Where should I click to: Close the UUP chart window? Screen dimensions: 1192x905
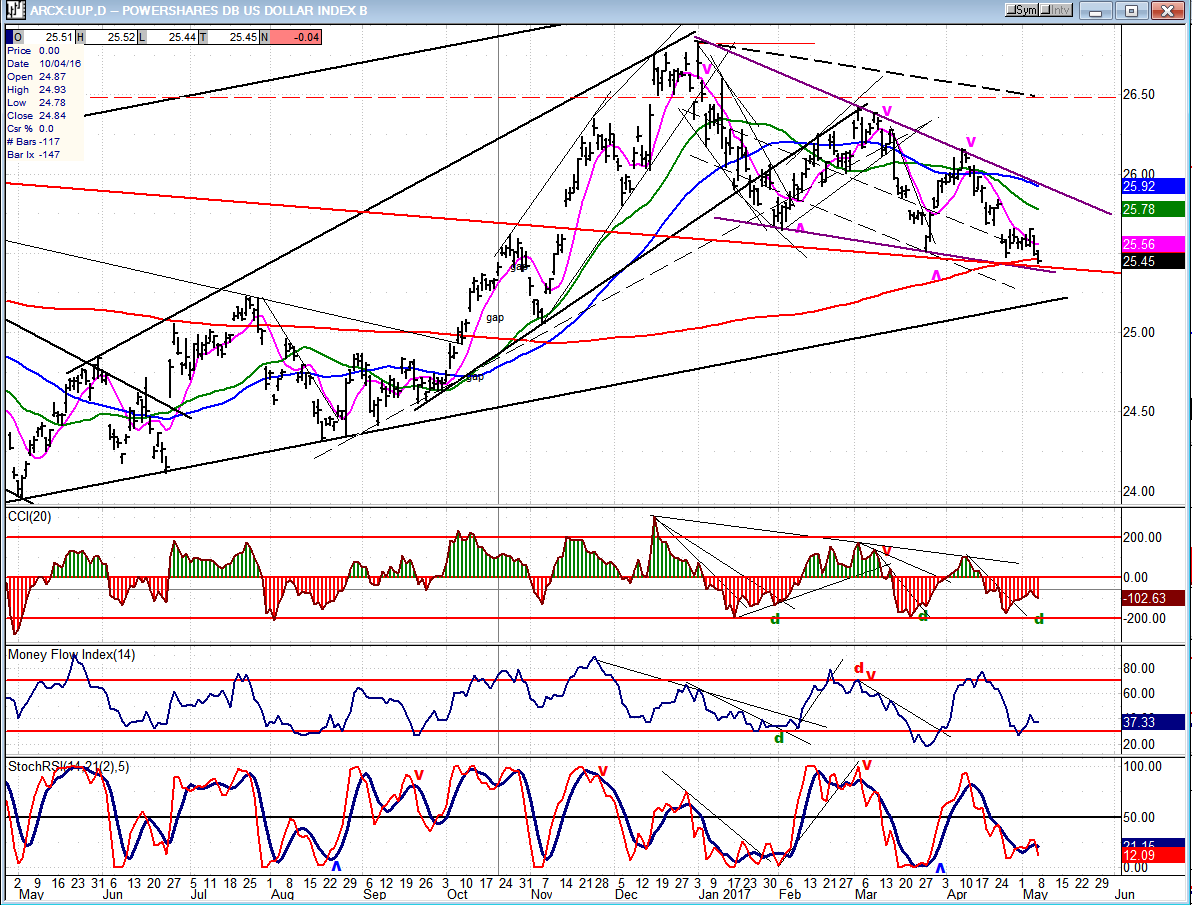pyautogui.click(x=1167, y=11)
